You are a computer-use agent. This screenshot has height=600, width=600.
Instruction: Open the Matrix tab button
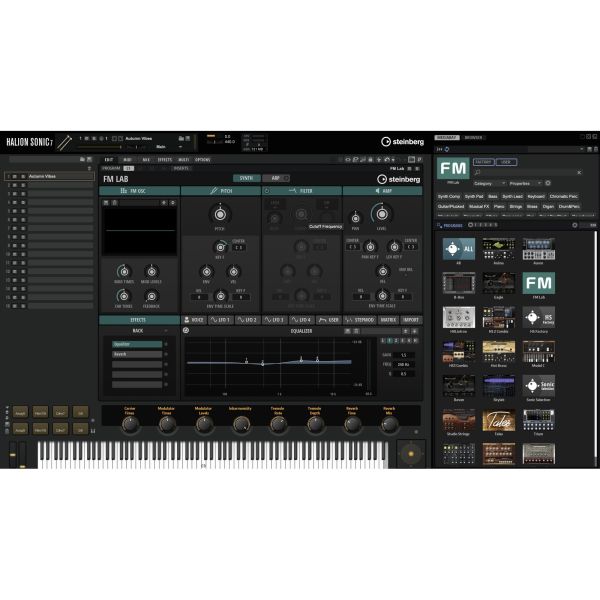388,320
